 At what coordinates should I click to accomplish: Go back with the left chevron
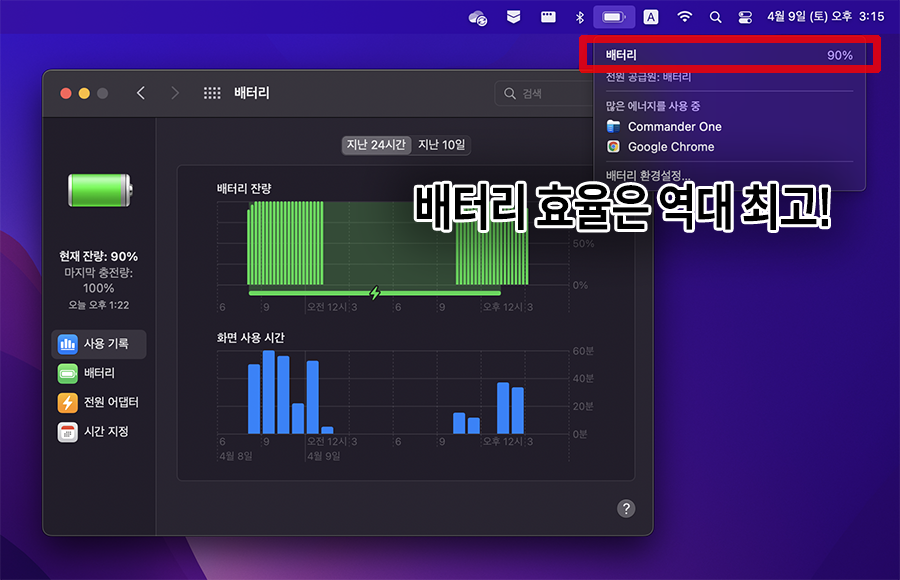point(141,93)
